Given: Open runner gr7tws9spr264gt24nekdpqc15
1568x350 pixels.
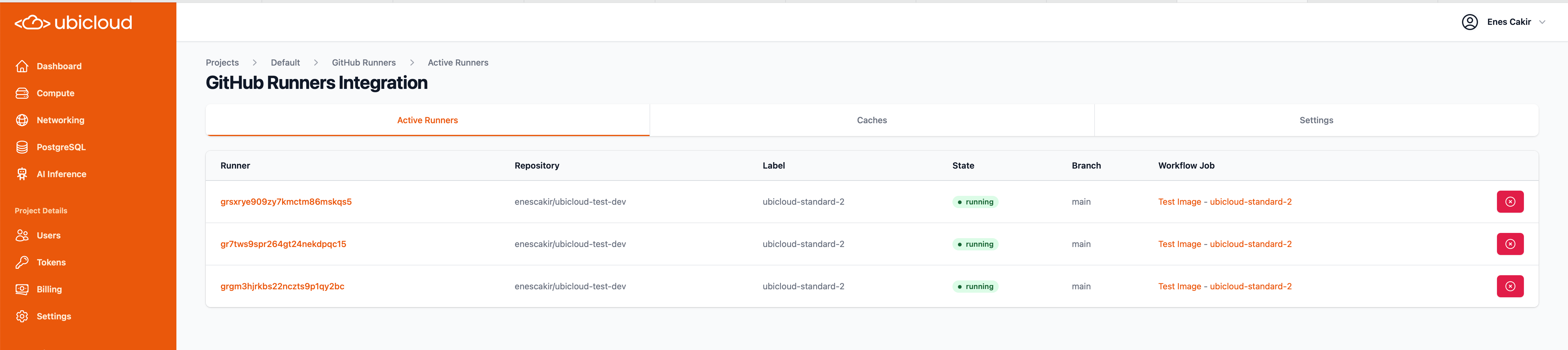Looking at the screenshot, I should (x=283, y=244).
